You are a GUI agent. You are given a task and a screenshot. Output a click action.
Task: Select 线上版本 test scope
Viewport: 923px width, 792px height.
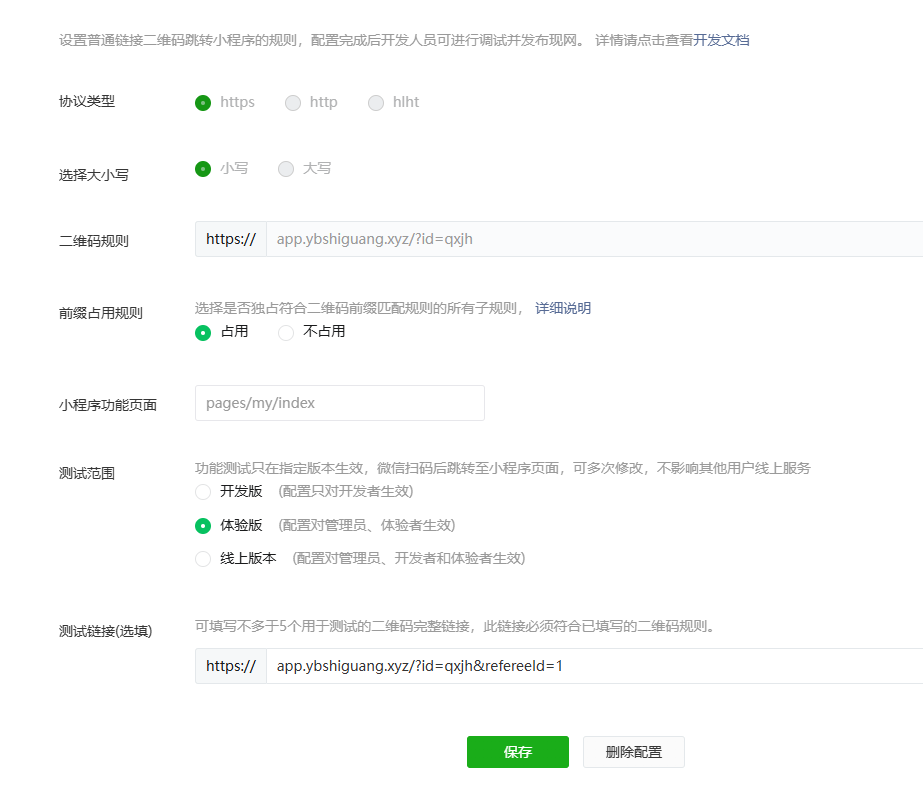(203, 559)
